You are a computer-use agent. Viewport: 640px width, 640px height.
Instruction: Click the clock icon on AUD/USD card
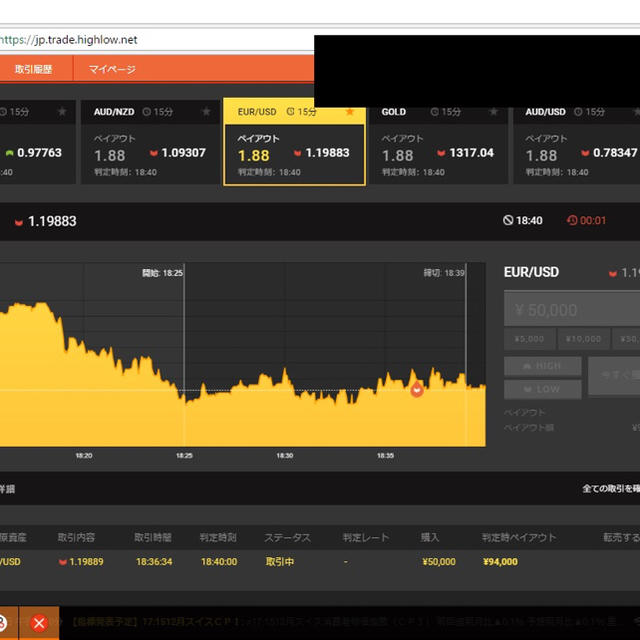coord(578,112)
